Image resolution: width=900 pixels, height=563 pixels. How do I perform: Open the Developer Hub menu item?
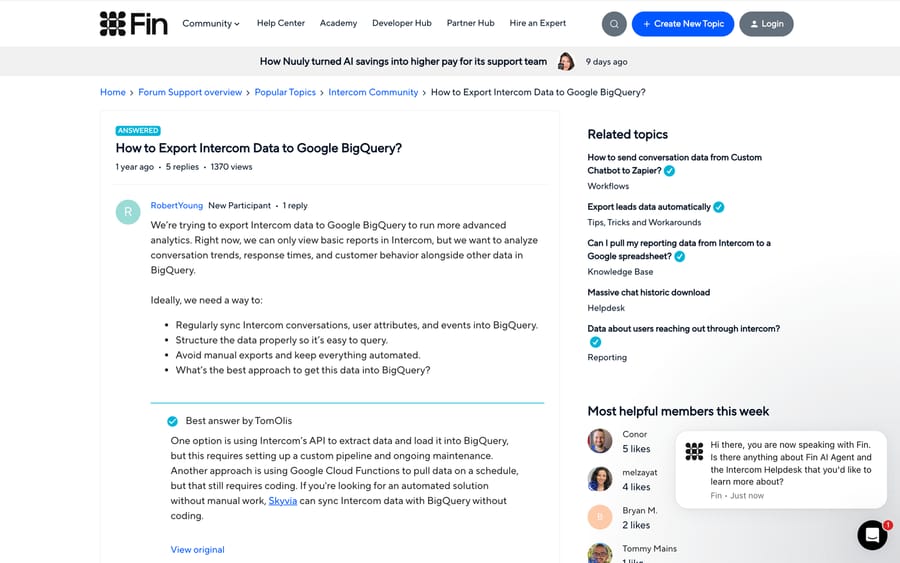click(x=402, y=23)
